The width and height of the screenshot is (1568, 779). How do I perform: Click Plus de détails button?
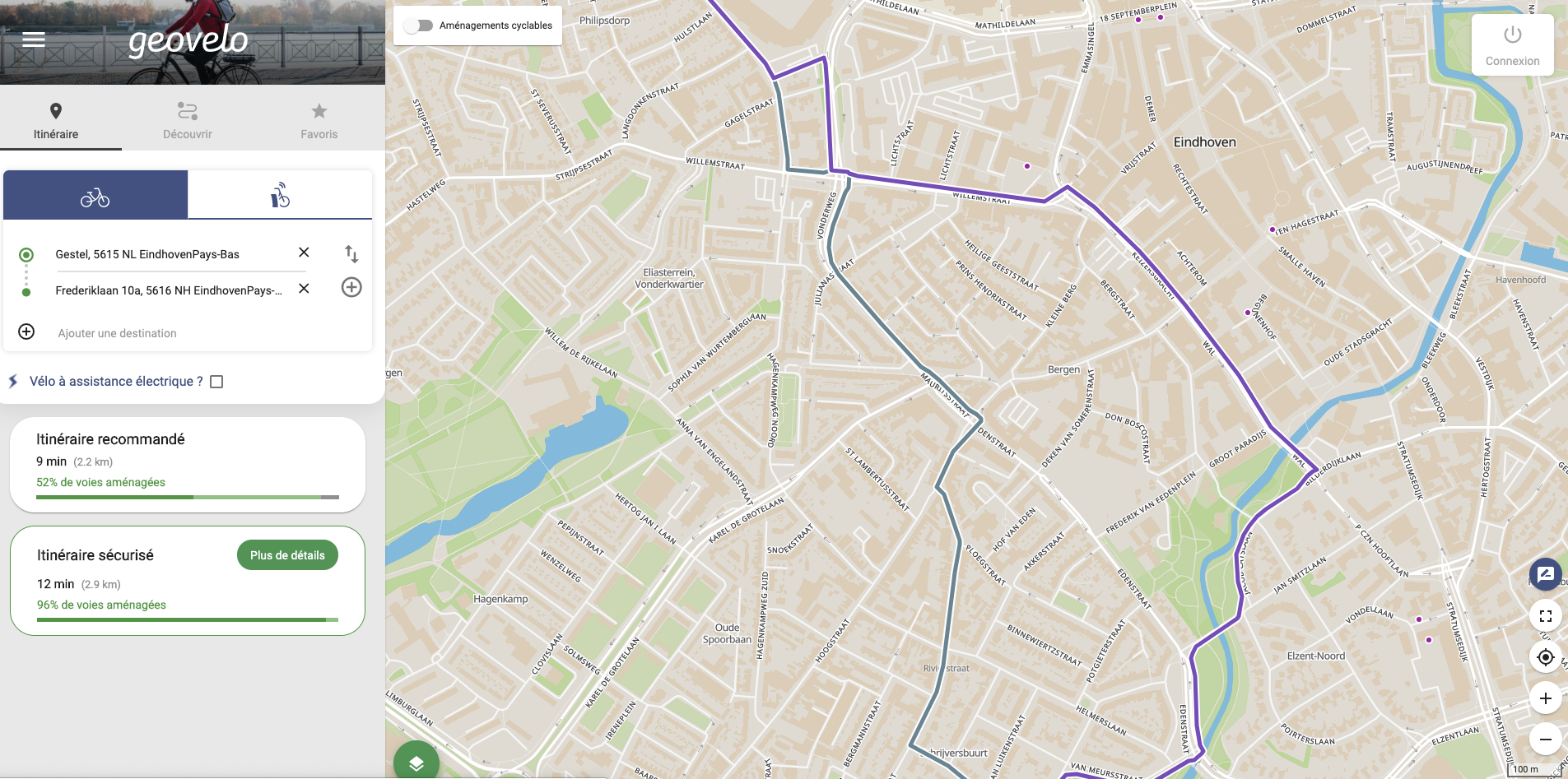click(287, 555)
